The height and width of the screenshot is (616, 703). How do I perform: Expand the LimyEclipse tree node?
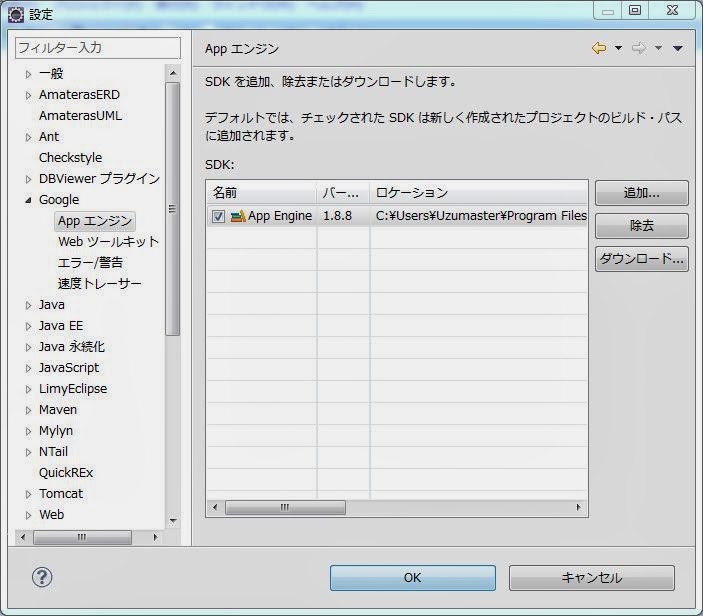28,389
